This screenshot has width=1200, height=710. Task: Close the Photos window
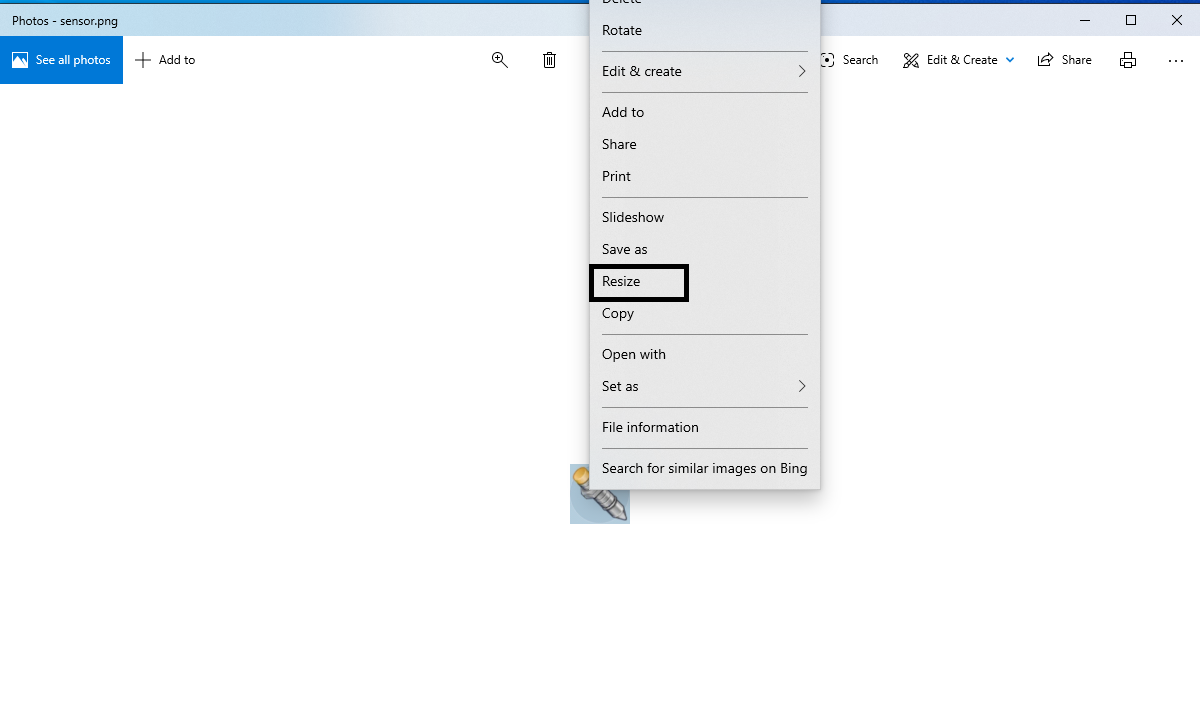[1177, 20]
